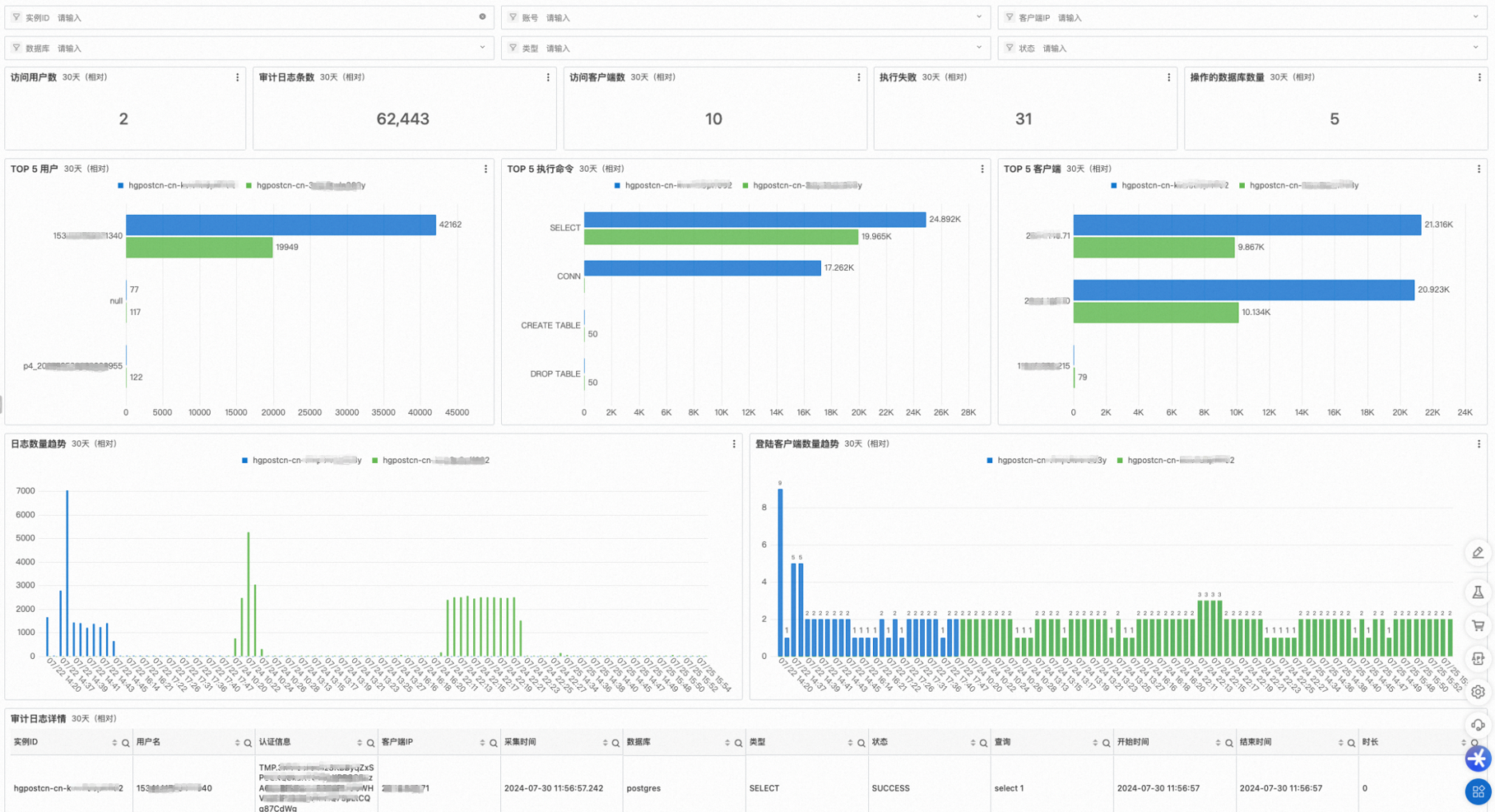The height and width of the screenshot is (812, 1495).
Task: Click the 执行失败 value 31
Action: pos(1024,119)
